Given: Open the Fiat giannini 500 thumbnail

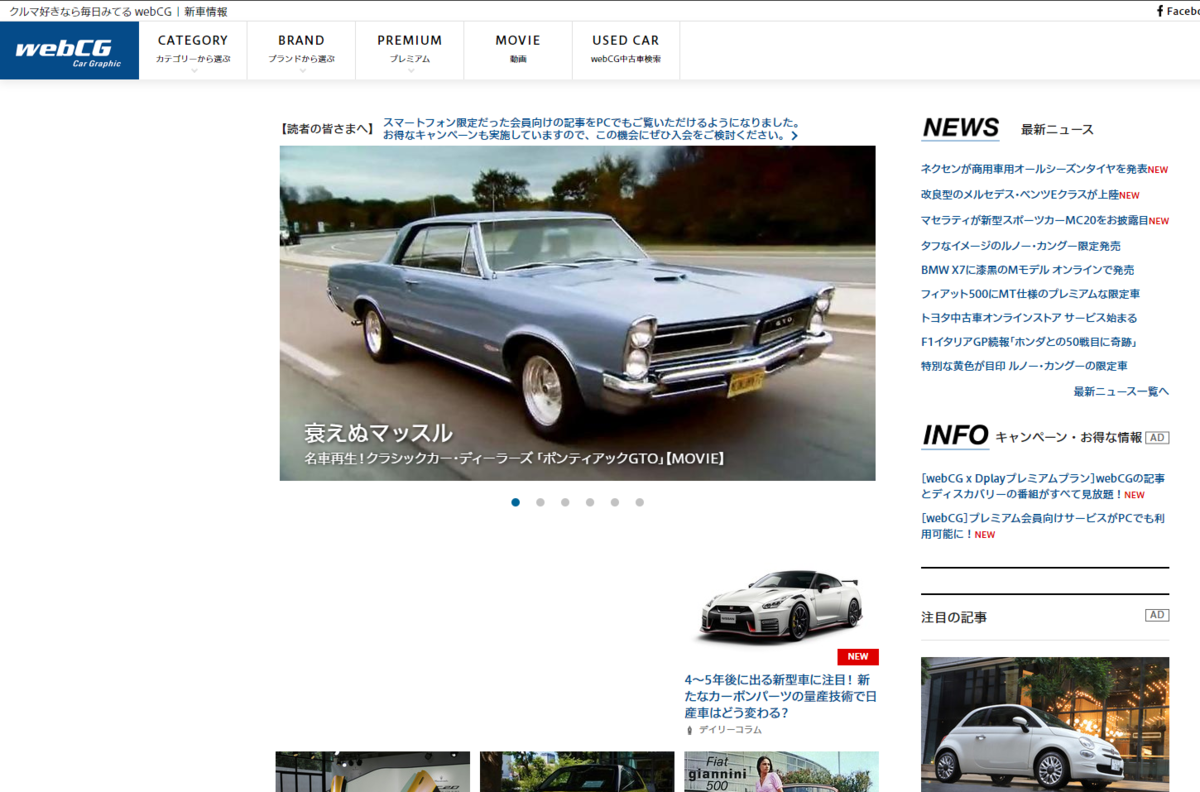Looking at the screenshot, I should (781, 772).
